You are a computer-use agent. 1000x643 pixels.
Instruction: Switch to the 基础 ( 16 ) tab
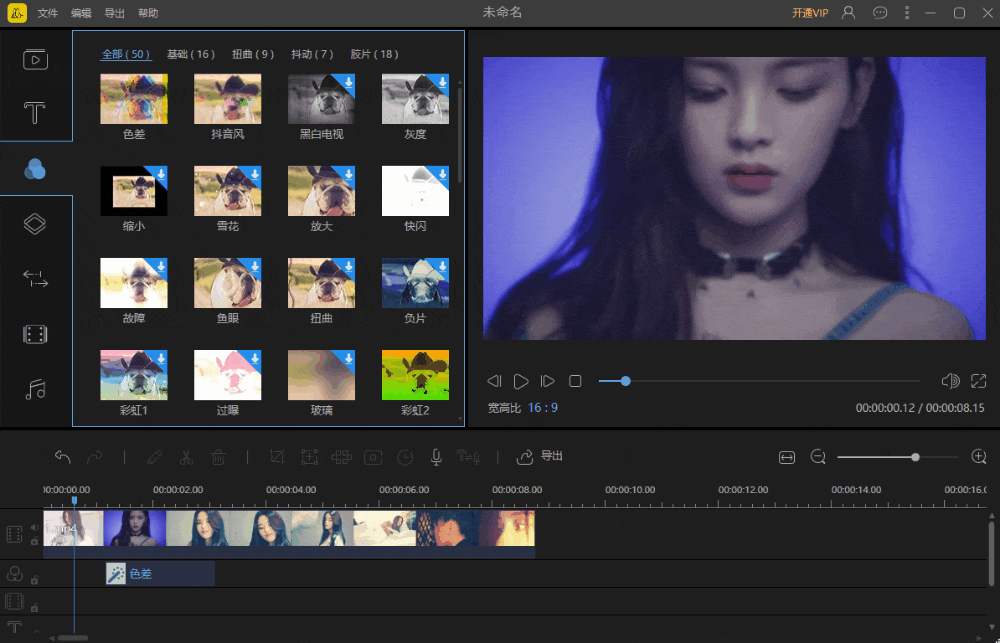[x=191, y=54]
